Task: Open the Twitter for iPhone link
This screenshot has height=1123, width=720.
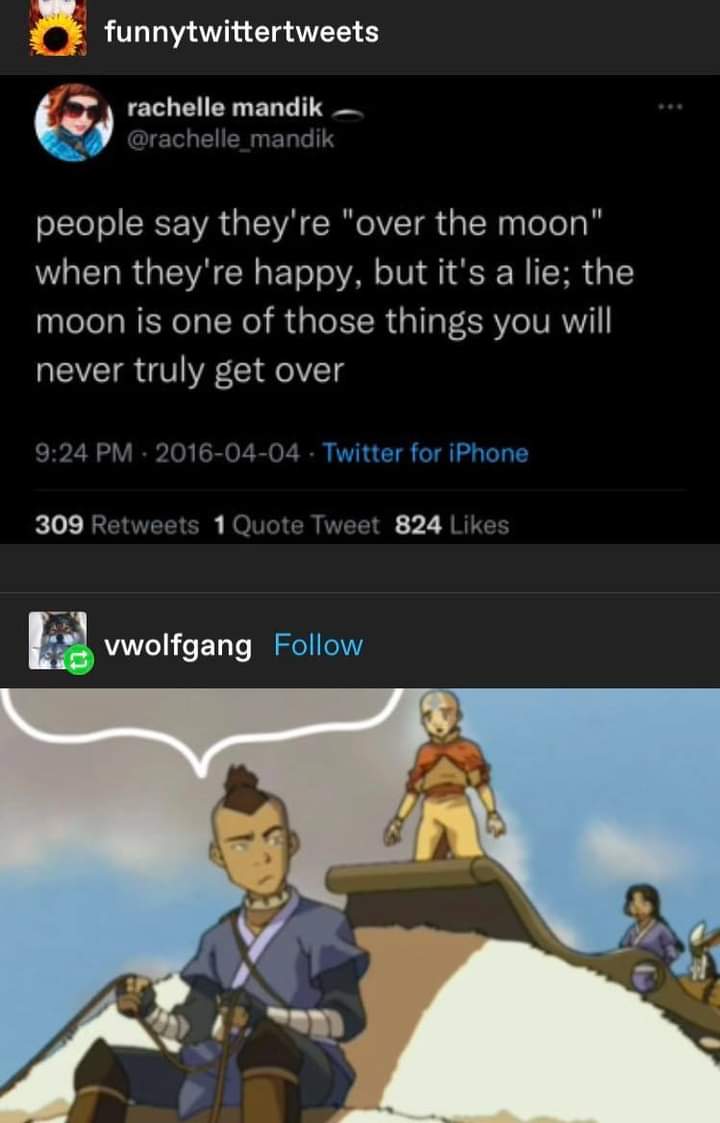Action: click(x=426, y=453)
